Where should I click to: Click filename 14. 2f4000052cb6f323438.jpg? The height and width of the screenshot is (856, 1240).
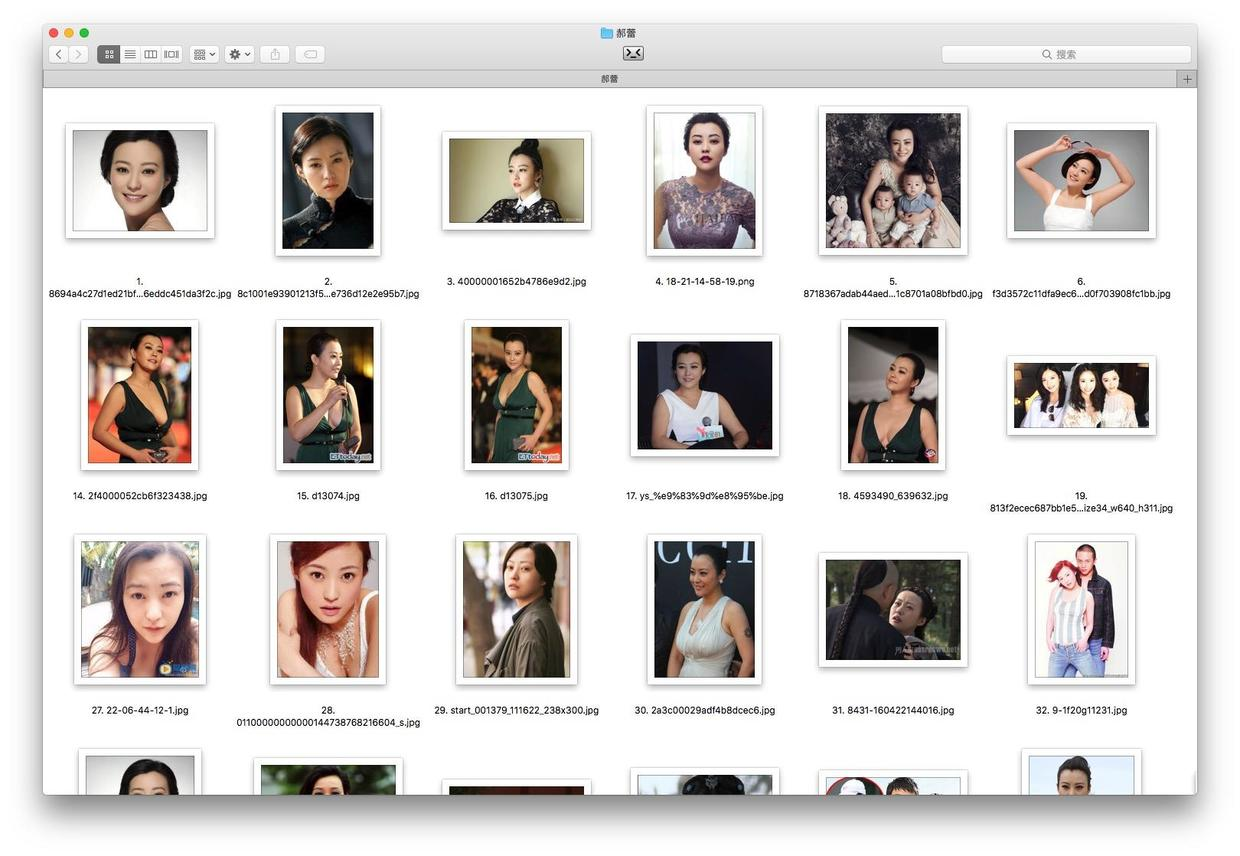(140, 496)
